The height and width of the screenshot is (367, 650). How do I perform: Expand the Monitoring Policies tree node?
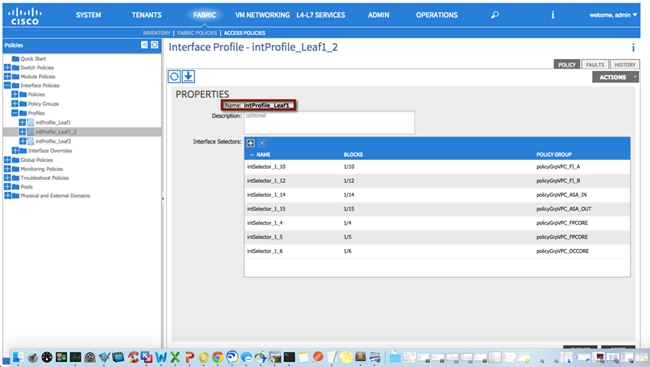click(7, 169)
